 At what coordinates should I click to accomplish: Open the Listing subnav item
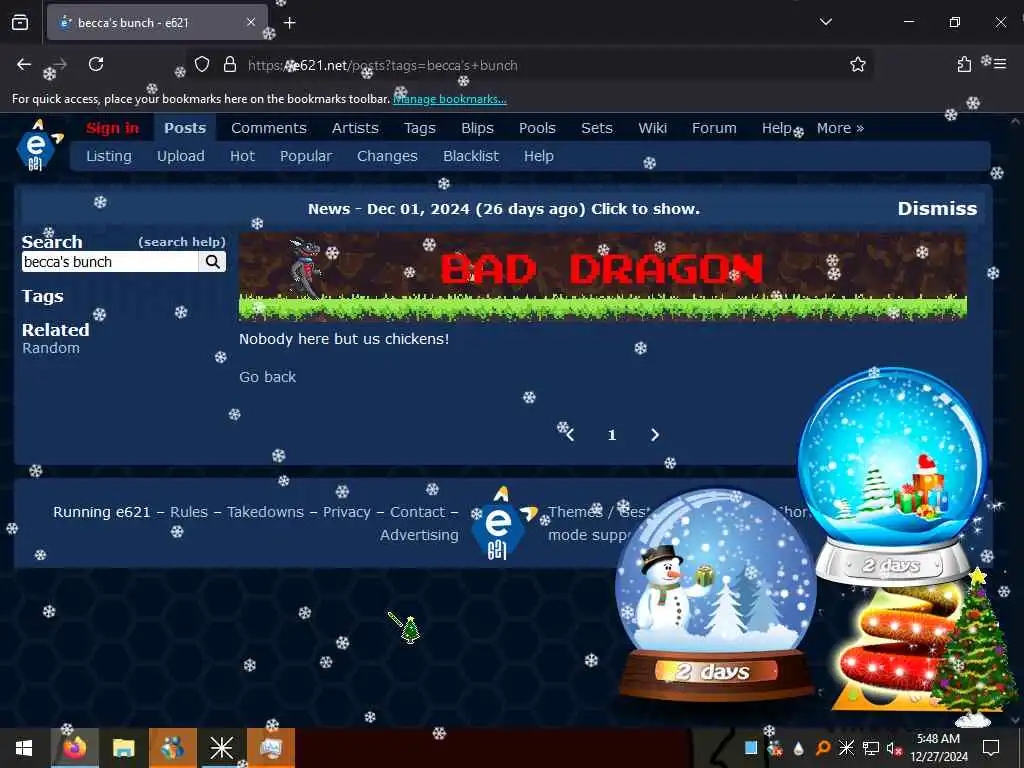coord(108,156)
